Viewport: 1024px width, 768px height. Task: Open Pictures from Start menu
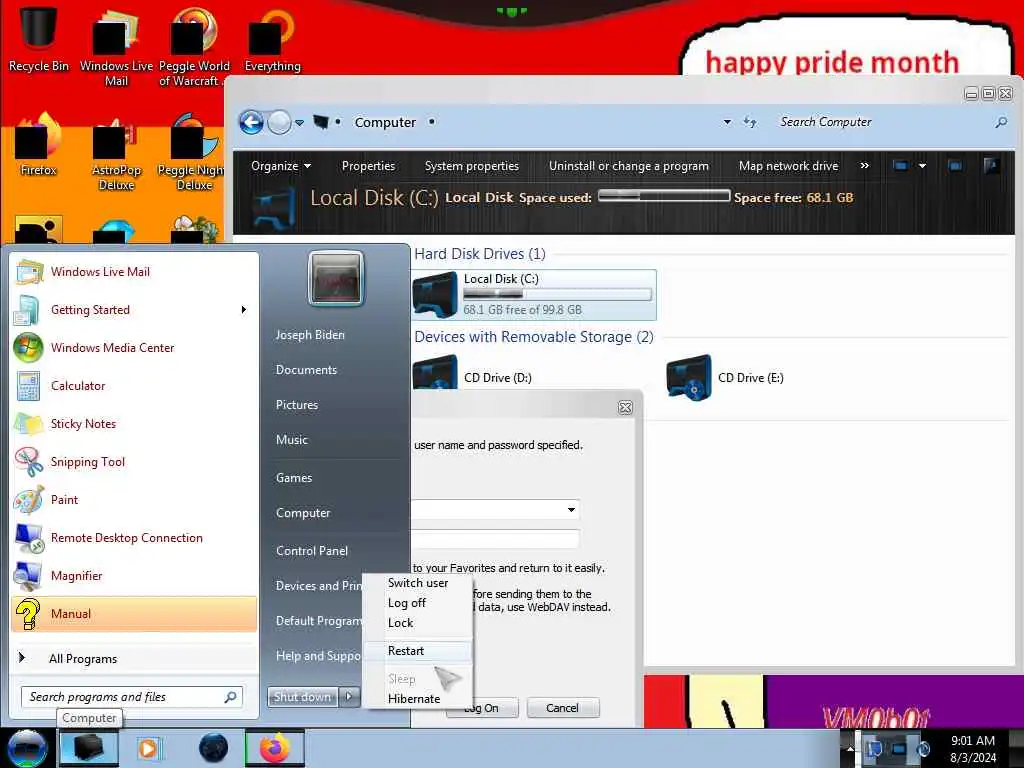point(296,405)
